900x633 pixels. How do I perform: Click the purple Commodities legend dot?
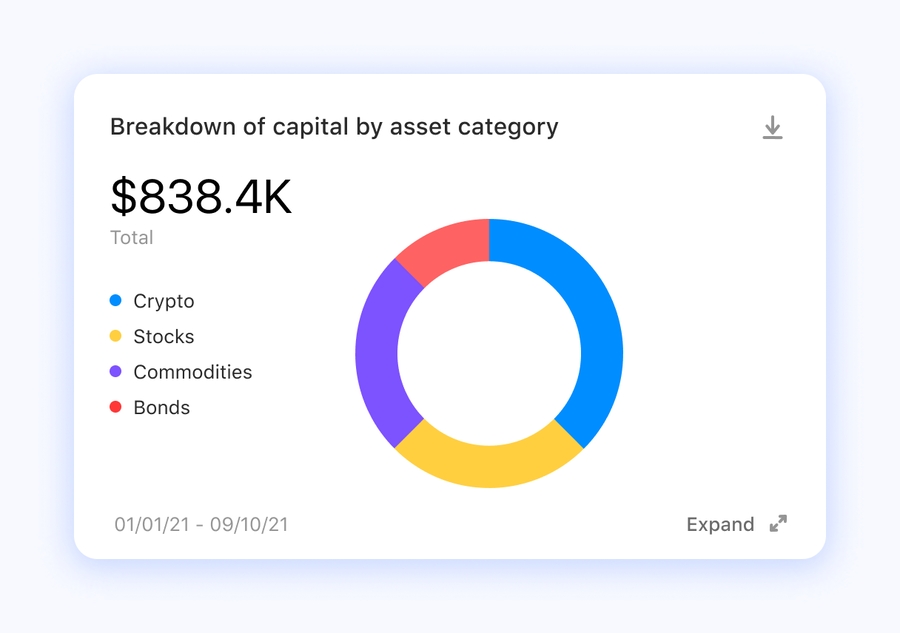115,372
